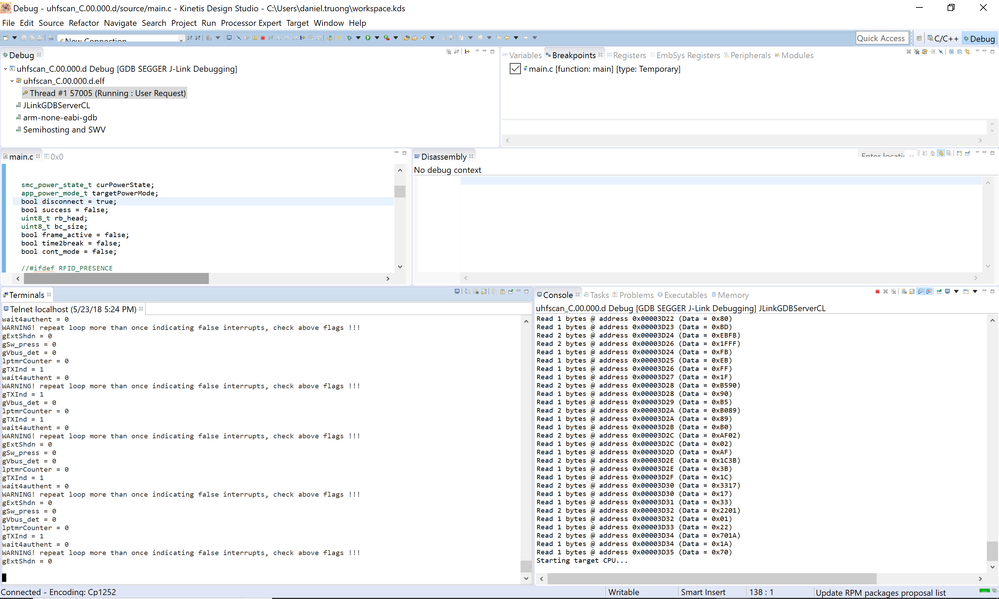This screenshot has width=999, height=599.
Task: Select arm-none-eabi-gdb process entry
Action: click(x=56, y=117)
